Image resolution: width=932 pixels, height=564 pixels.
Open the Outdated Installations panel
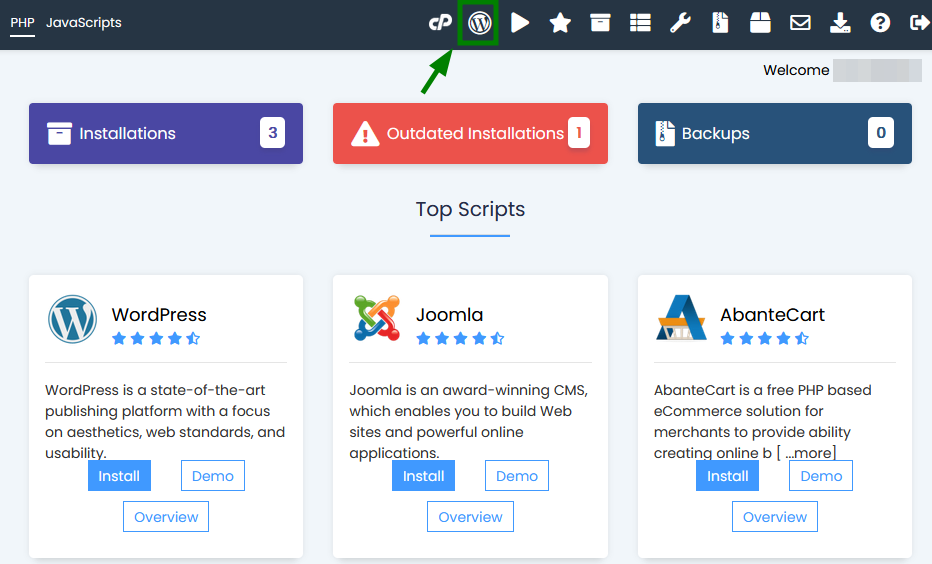pos(470,133)
